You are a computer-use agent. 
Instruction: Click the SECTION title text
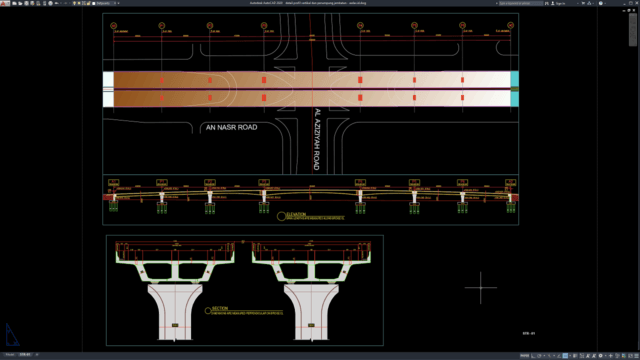220,309
